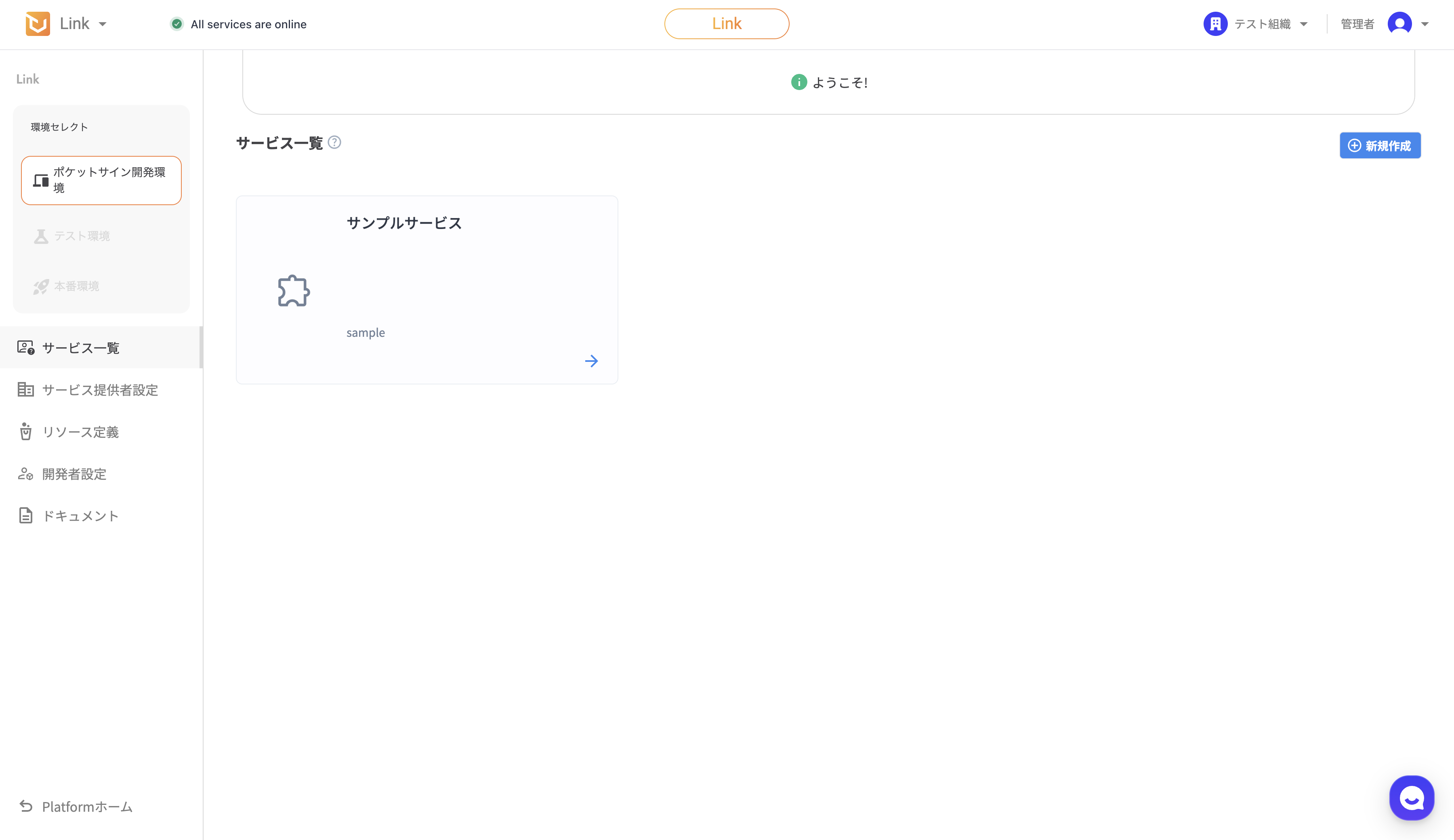Viewport: 1454px width, 840px height.
Task: Click the 新規作成 button
Action: pyautogui.click(x=1380, y=145)
